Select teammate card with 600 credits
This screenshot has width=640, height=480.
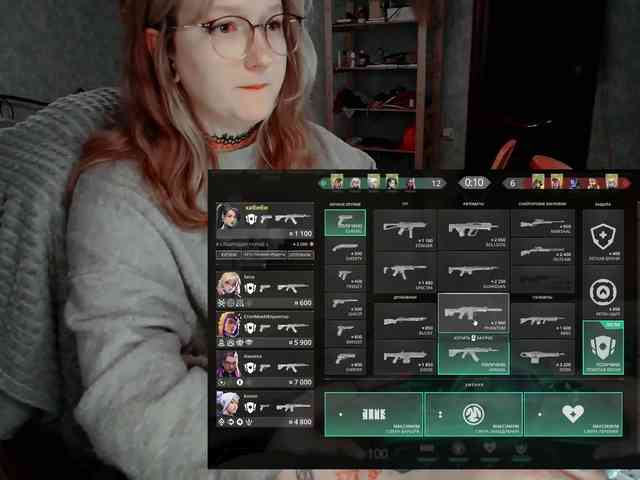[264, 290]
